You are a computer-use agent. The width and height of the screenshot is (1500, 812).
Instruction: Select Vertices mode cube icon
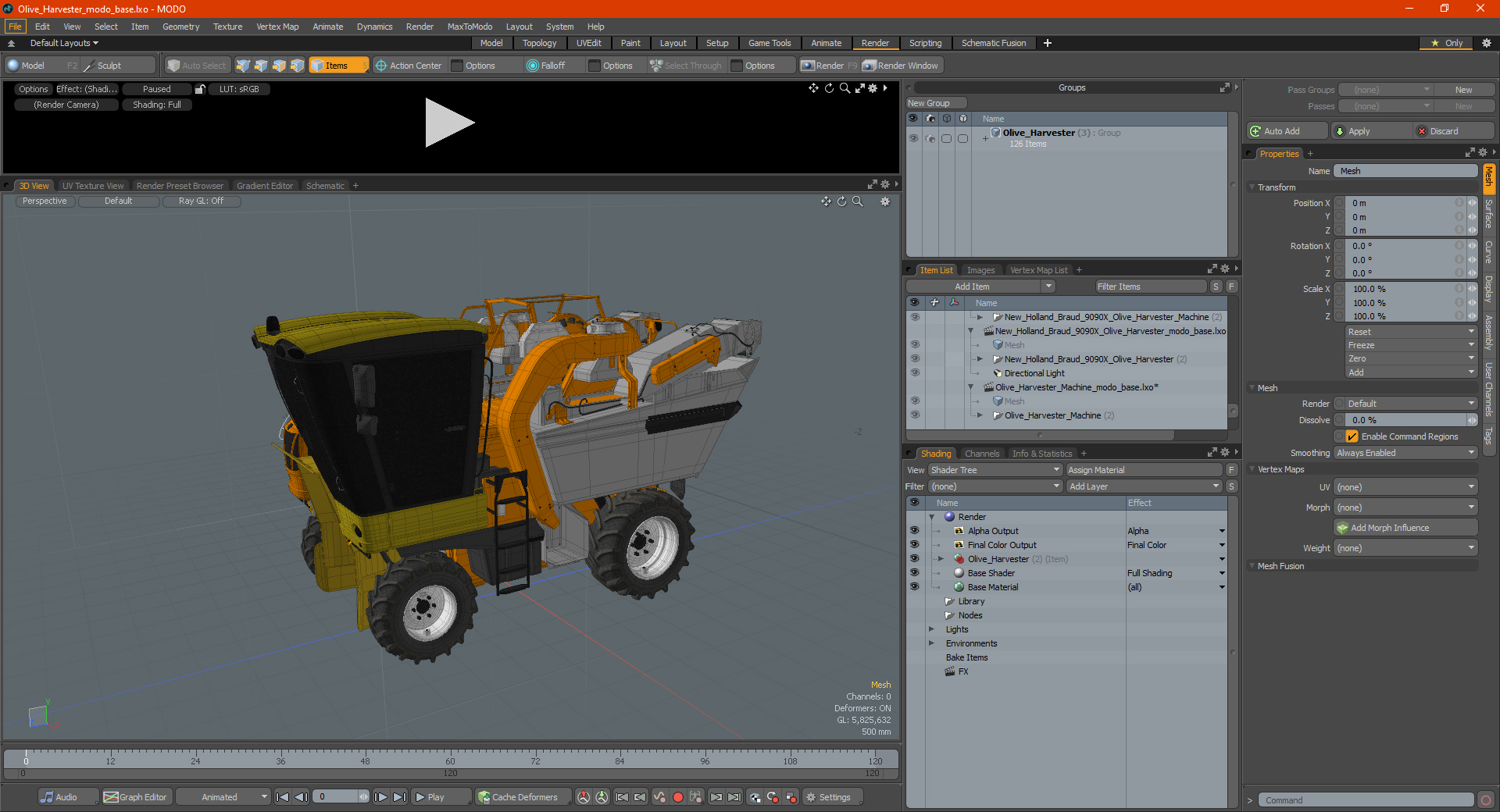coord(243,66)
